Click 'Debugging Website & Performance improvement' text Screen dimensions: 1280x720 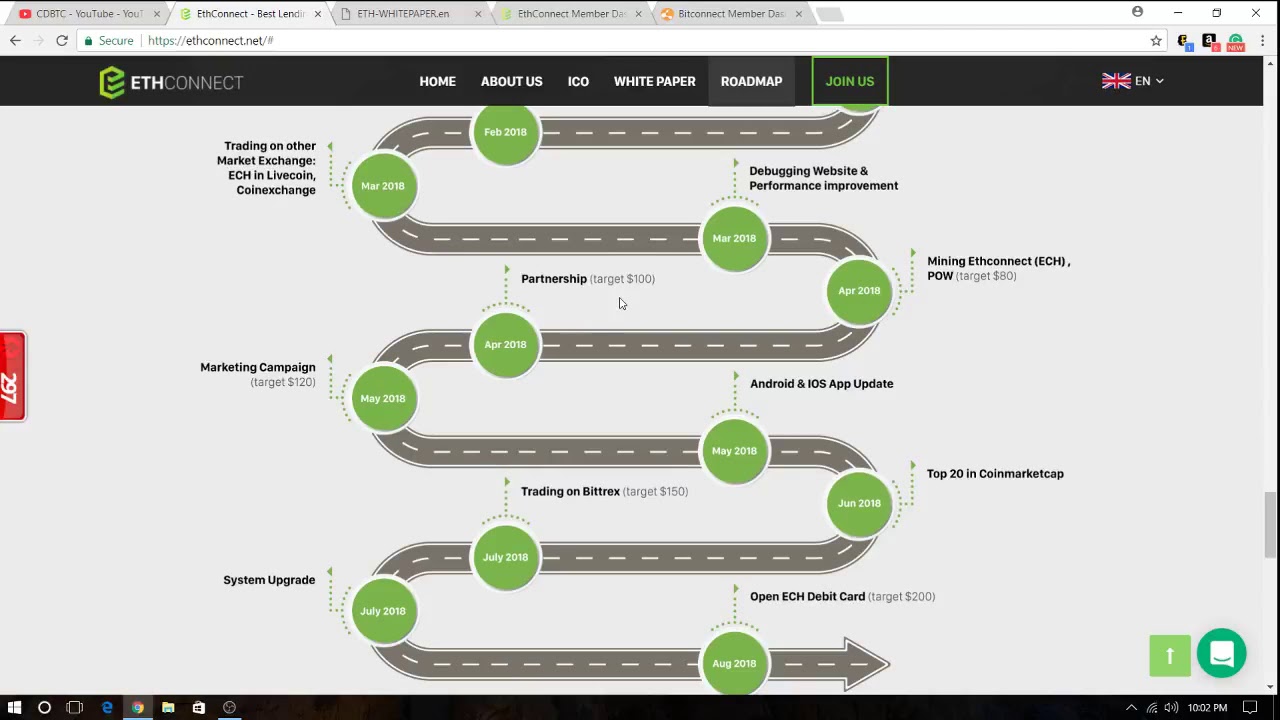tap(823, 178)
